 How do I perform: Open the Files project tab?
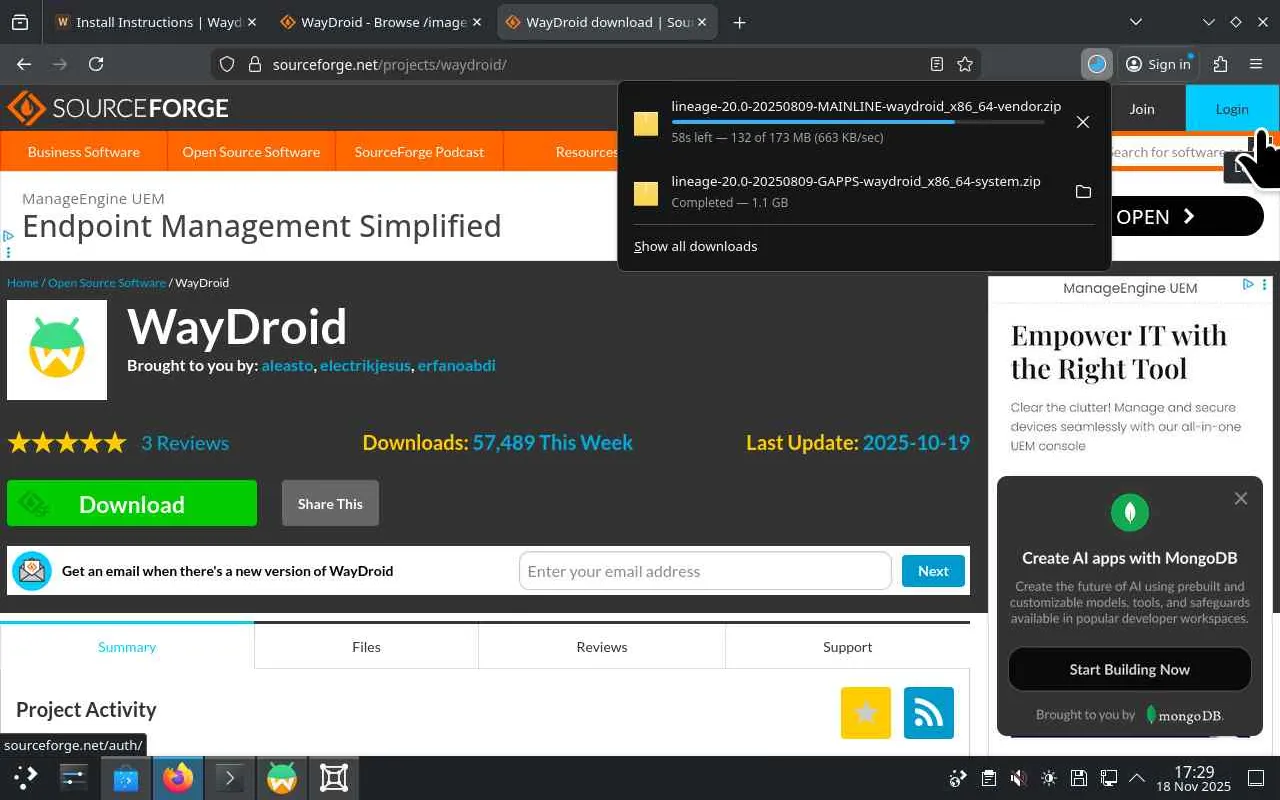pyautogui.click(x=366, y=646)
